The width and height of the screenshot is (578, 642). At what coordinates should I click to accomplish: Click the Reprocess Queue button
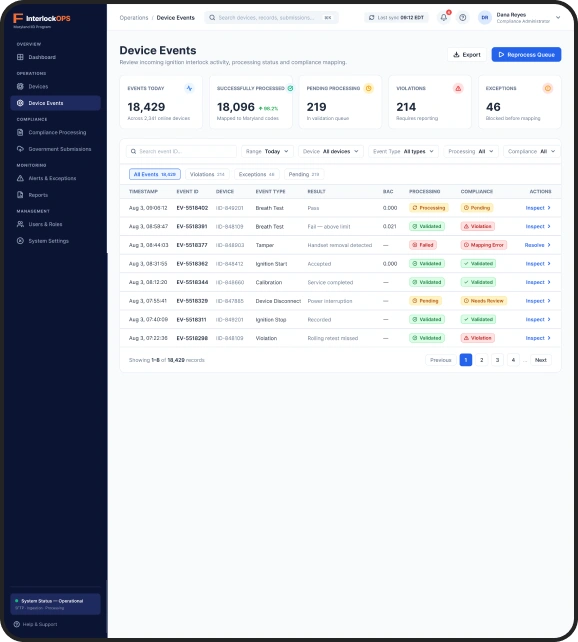pos(526,54)
